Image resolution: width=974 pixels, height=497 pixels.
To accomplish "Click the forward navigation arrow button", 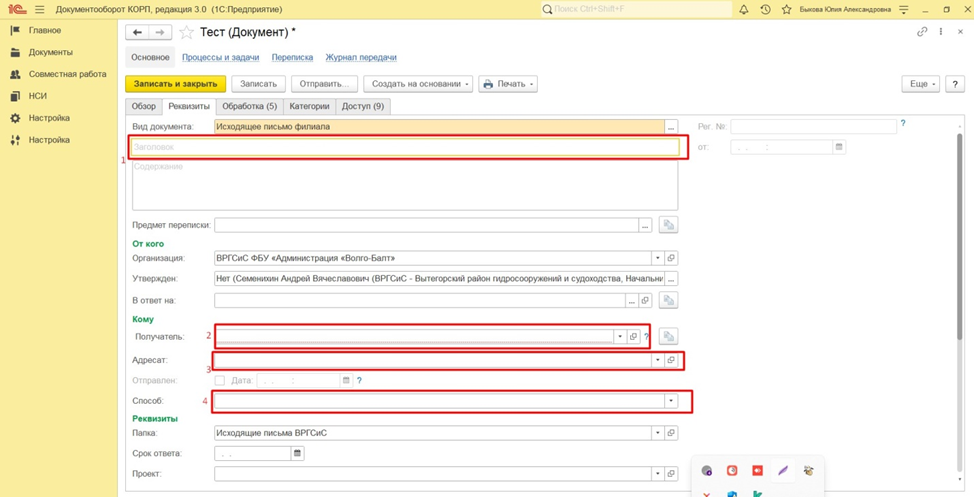I will [x=160, y=32].
